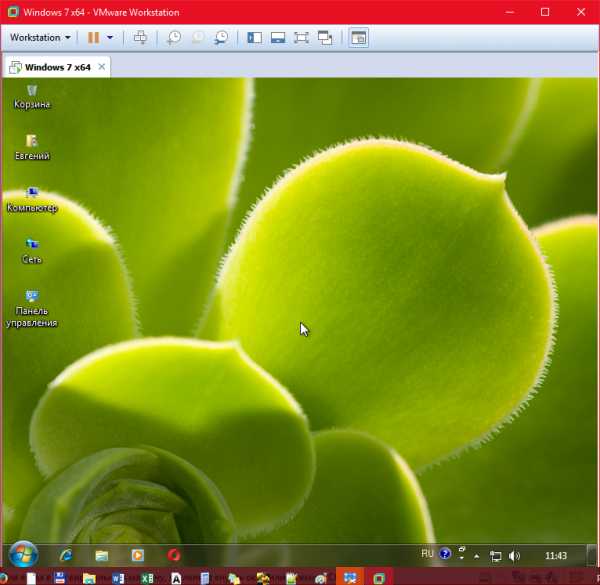The image size is (600, 585).
Task: Open Windows Explorer in guest taskbar
Action: [101, 555]
